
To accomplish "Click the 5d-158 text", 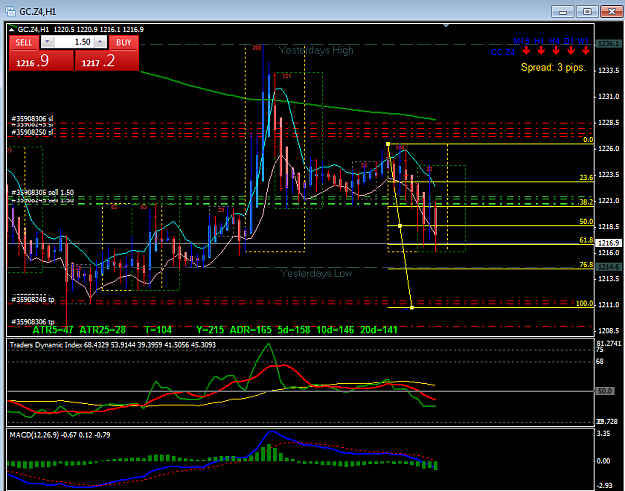I will pos(294,330).
